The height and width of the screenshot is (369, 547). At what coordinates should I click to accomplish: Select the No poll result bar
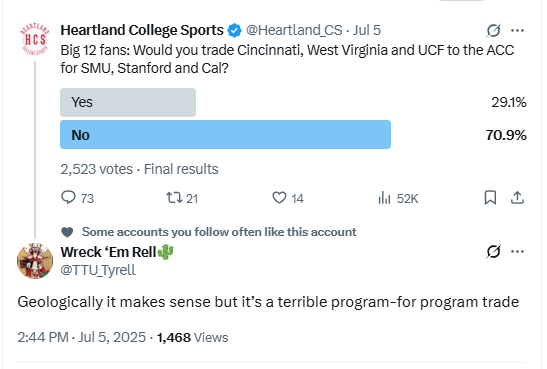[225, 135]
